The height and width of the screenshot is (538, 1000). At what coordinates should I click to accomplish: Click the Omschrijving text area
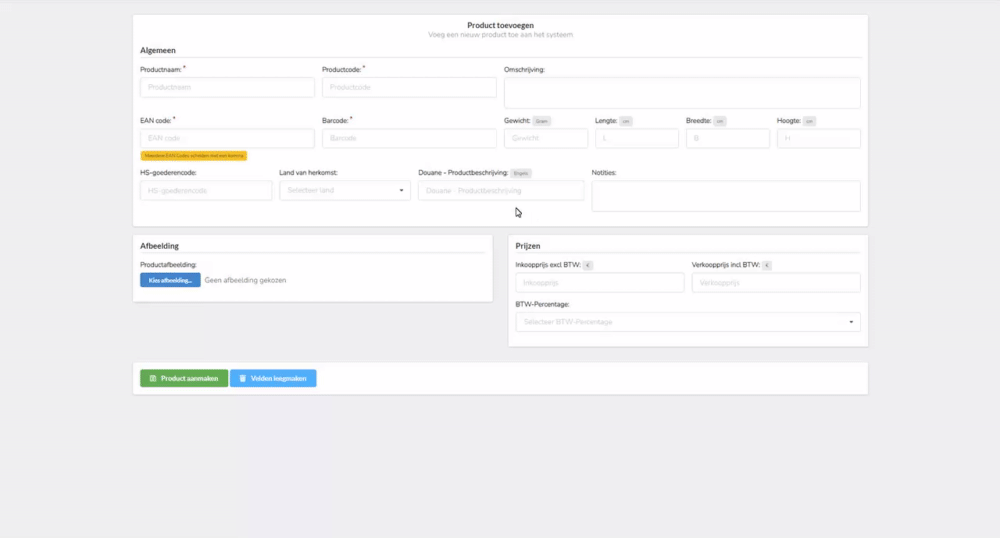[x=682, y=93]
